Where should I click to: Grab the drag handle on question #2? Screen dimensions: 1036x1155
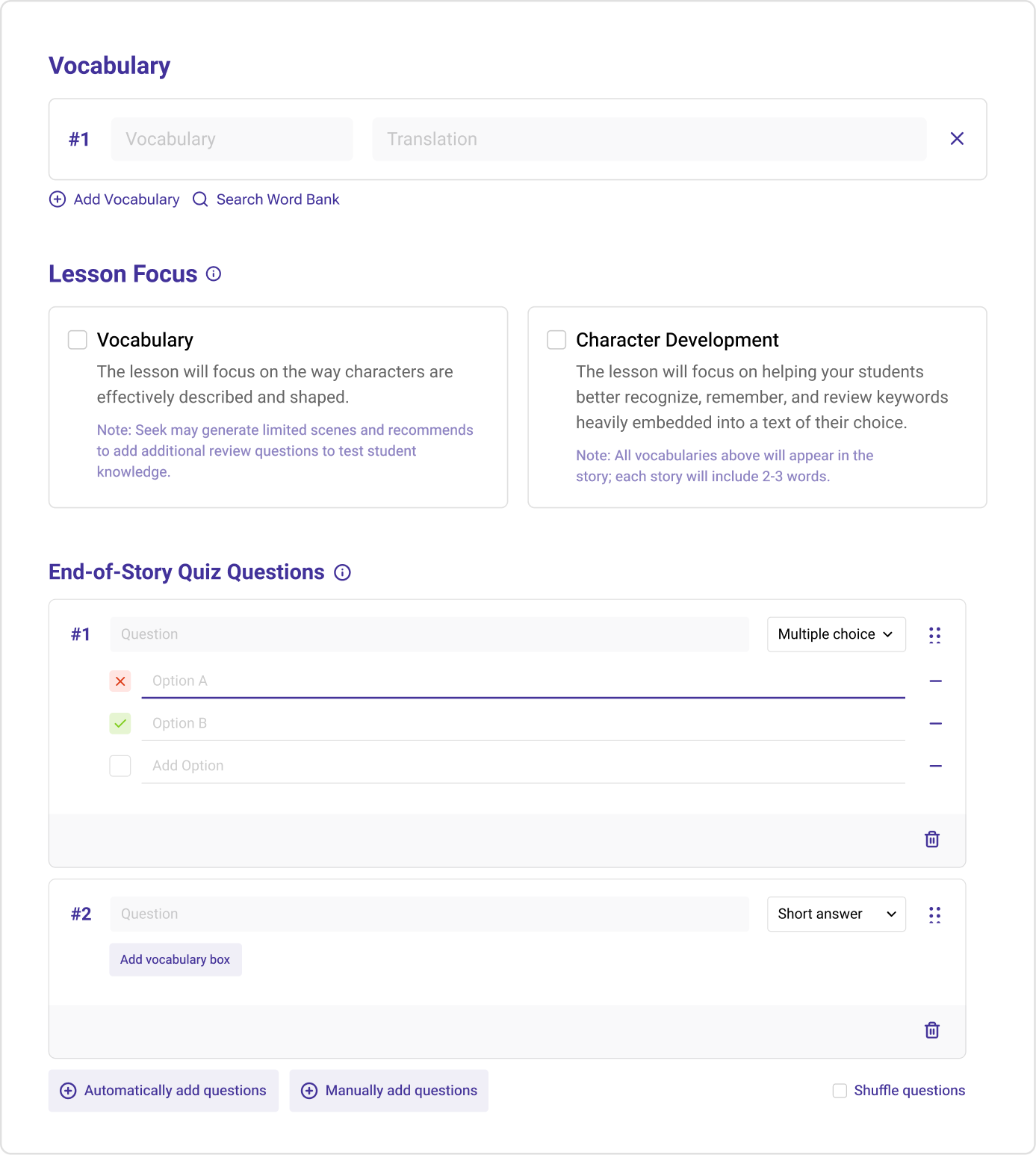click(x=934, y=914)
